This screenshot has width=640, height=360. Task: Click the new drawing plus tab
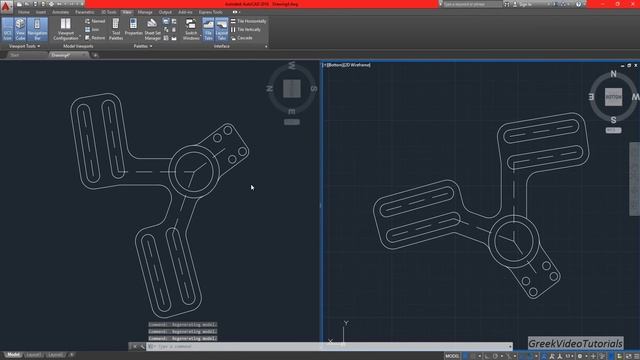[96, 55]
